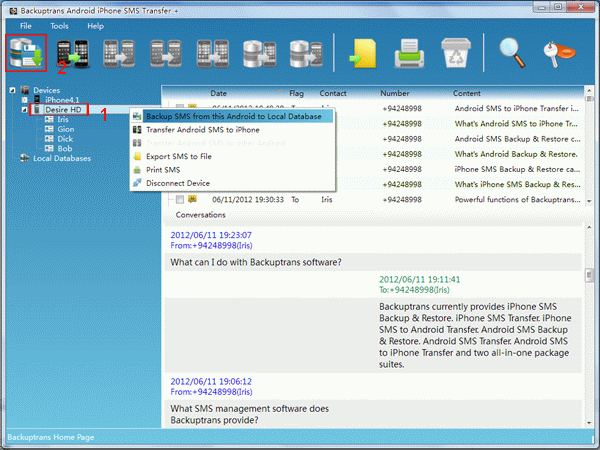Image resolution: width=600 pixels, height=450 pixels.
Task: Click message 'What's iPhone SMS Backup & Res...'
Action: pyautogui.click(x=517, y=184)
